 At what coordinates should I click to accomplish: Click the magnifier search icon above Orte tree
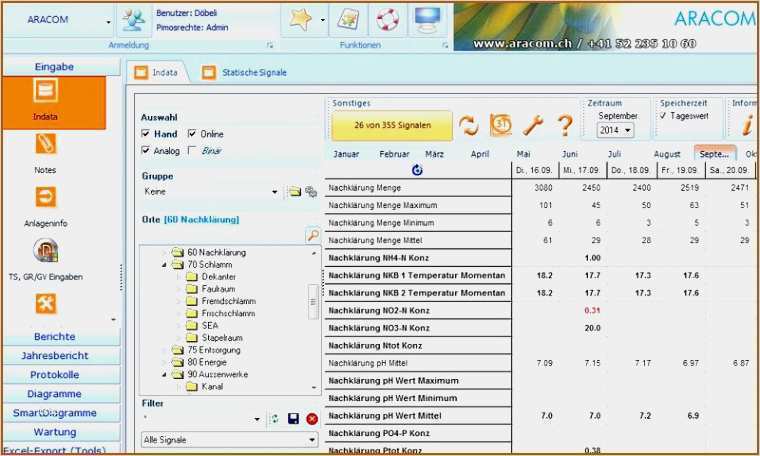pyautogui.click(x=312, y=236)
